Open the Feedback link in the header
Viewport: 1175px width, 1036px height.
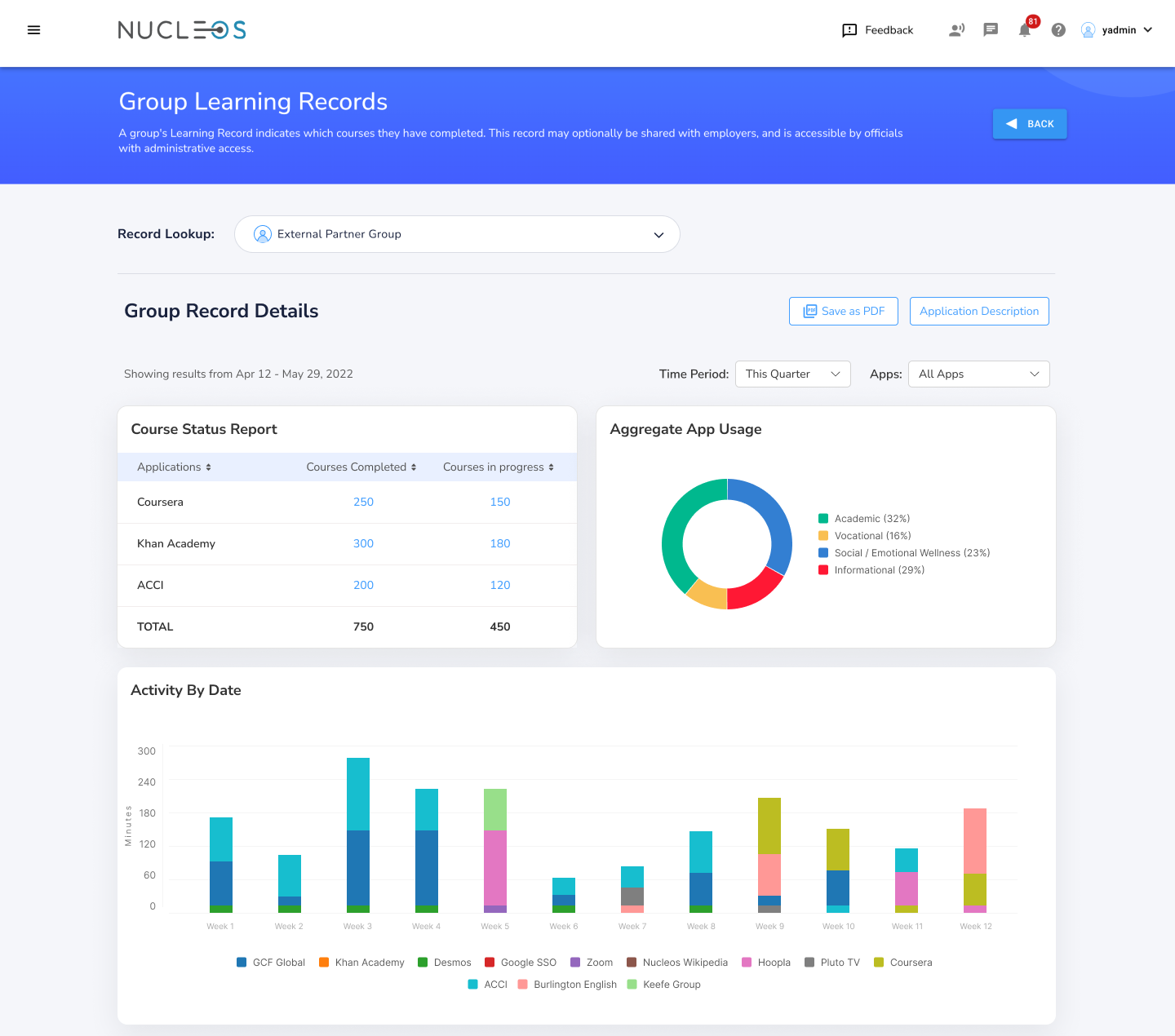point(877,30)
